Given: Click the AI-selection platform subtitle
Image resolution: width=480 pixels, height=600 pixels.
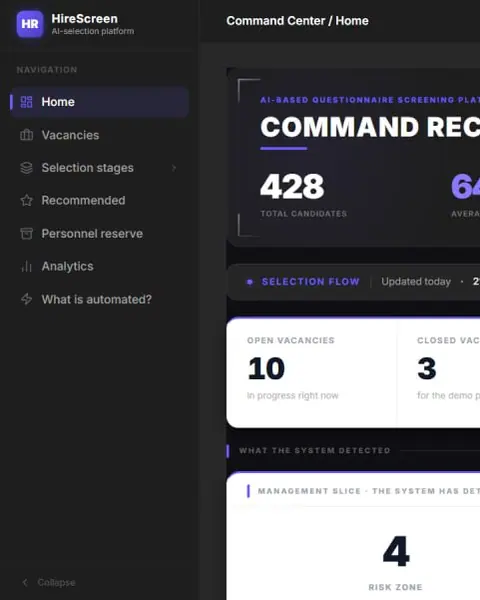Looking at the screenshot, I should (x=93, y=31).
